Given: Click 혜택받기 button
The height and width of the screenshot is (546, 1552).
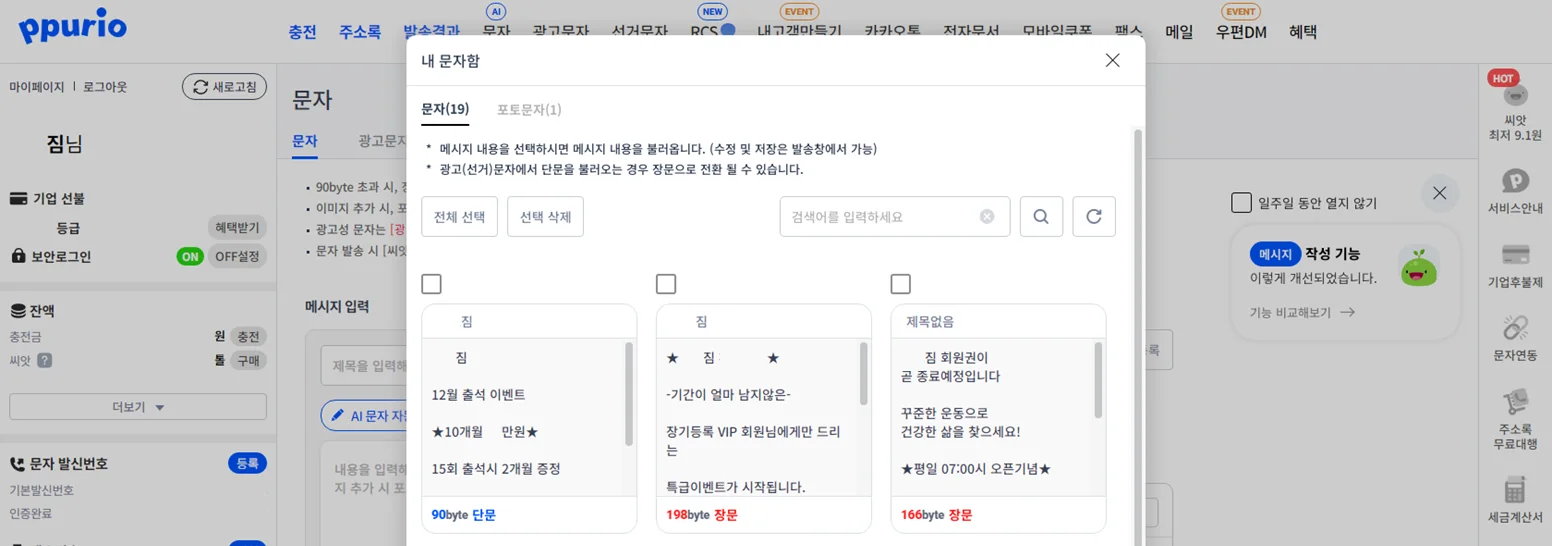Looking at the screenshot, I should (237, 228).
